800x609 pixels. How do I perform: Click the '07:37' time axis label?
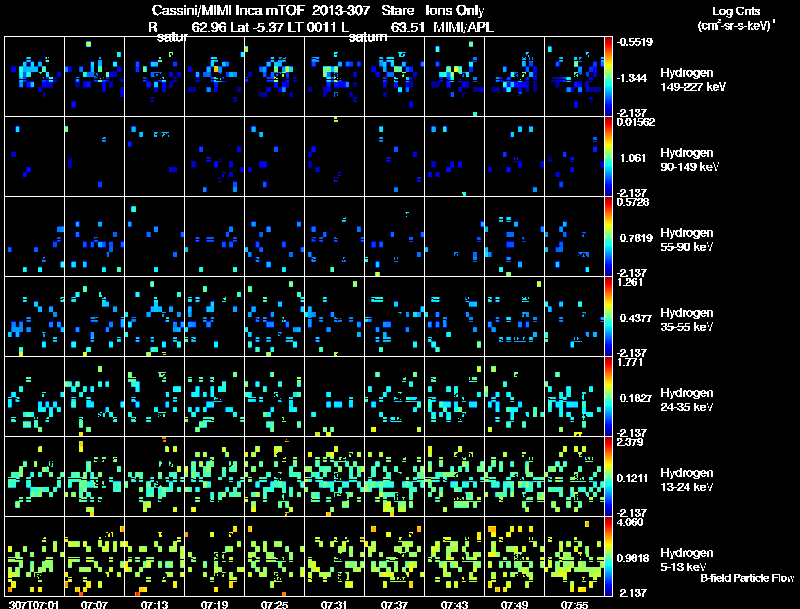tap(394, 604)
